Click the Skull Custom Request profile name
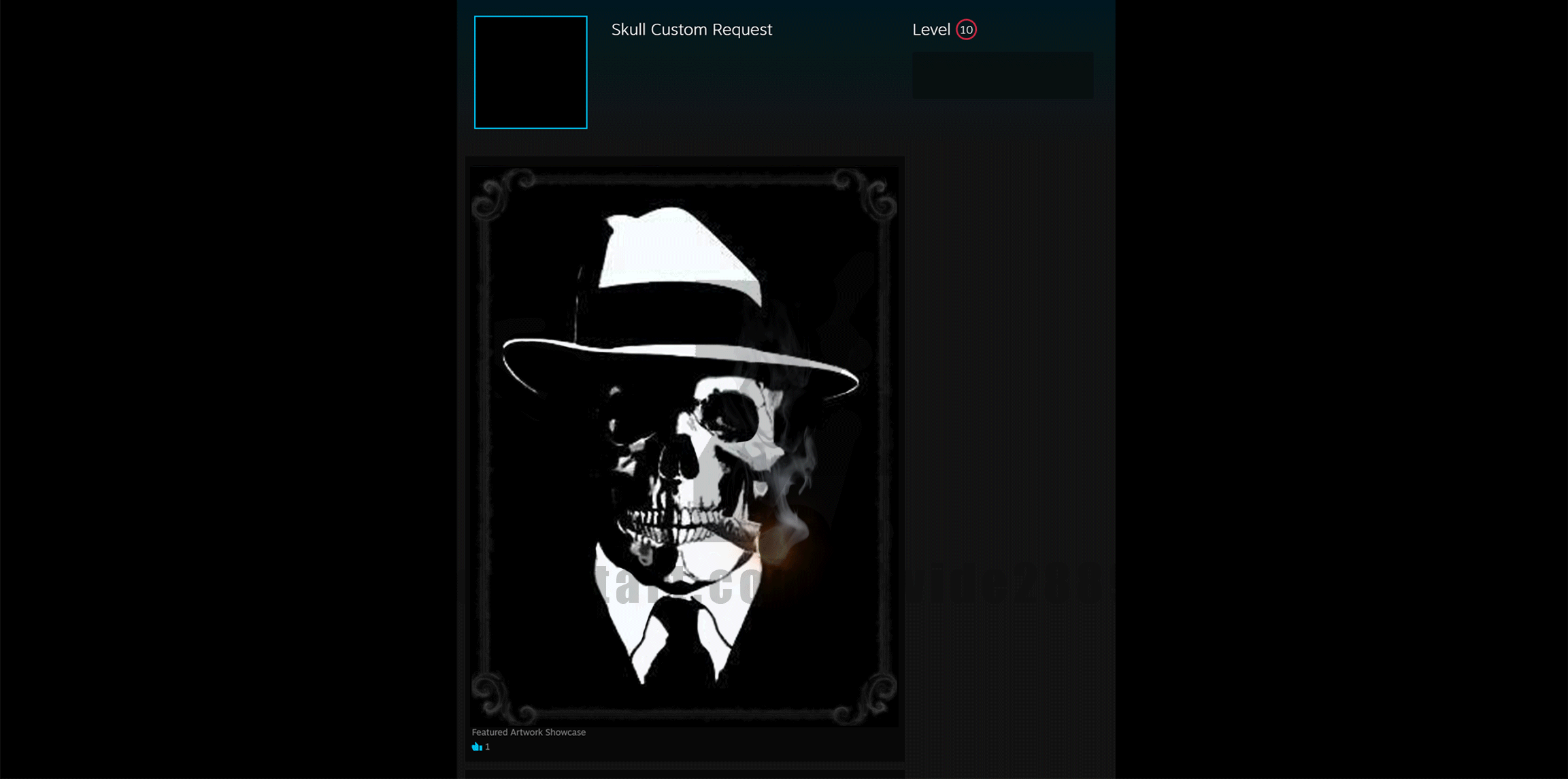1568x779 pixels. [691, 29]
